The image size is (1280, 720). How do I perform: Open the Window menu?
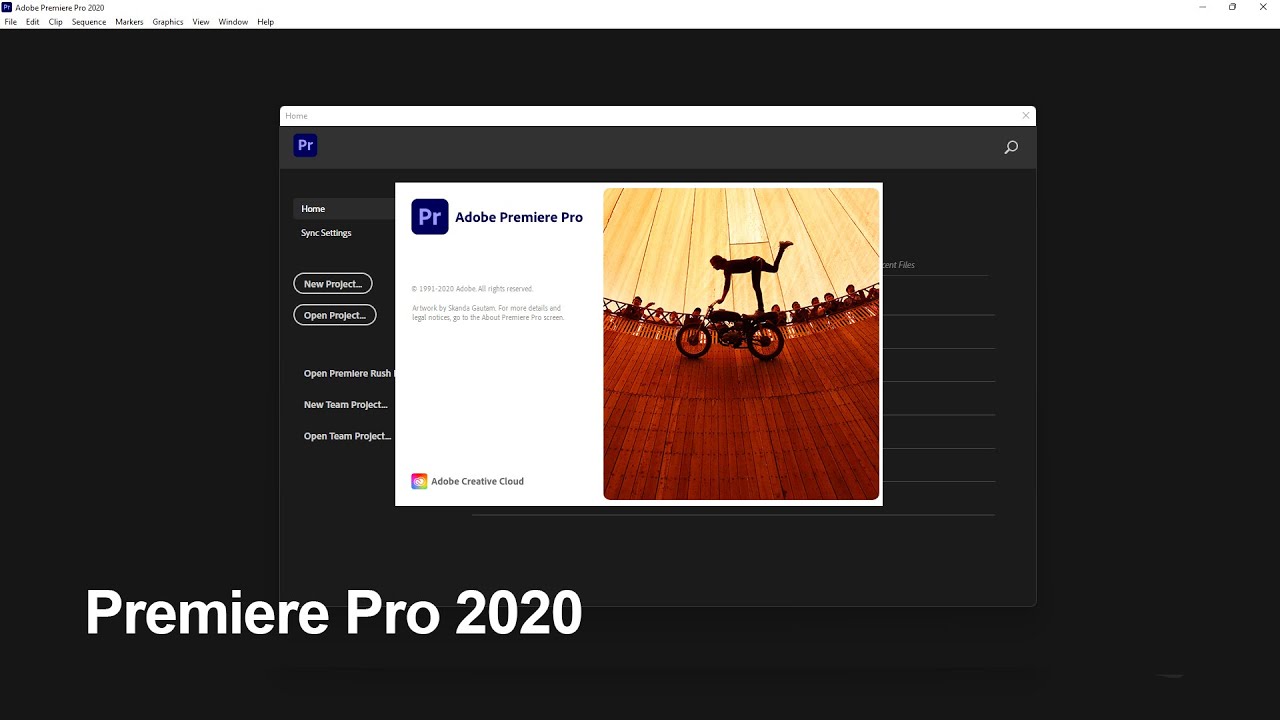pyautogui.click(x=233, y=22)
